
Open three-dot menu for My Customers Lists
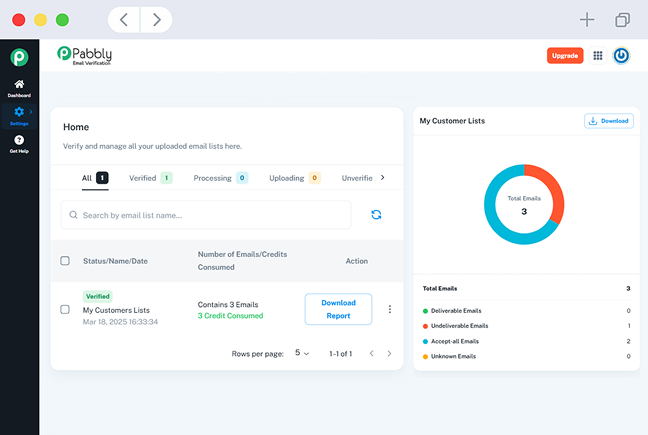point(390,309)
